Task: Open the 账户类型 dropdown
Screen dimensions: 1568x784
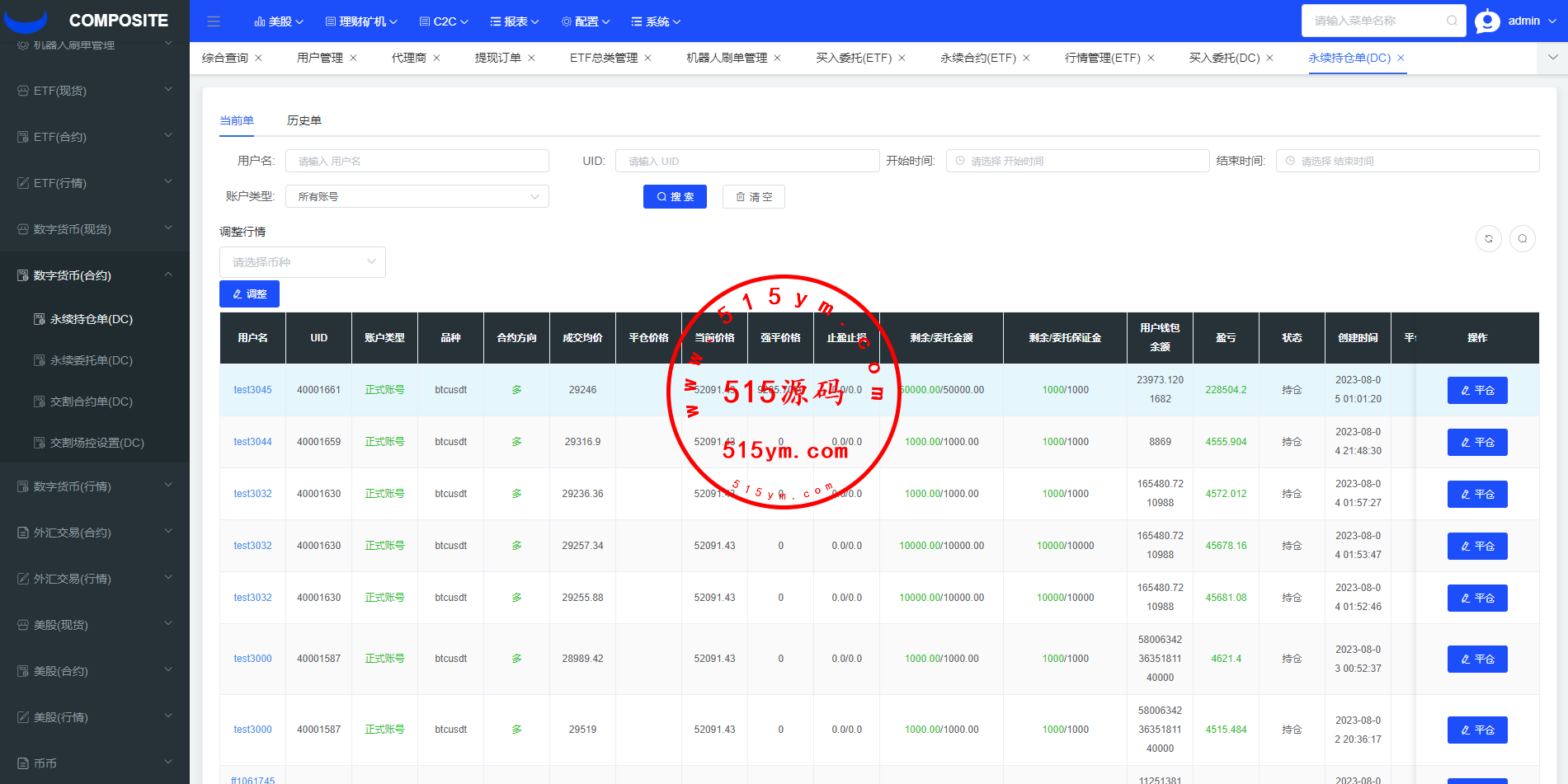Action: (417, 196)
